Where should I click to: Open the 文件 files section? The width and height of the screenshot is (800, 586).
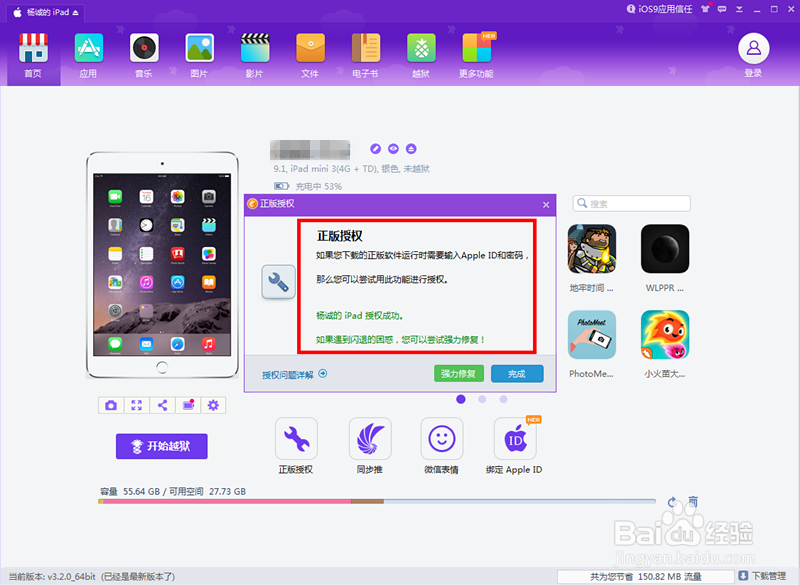point(310,56)
